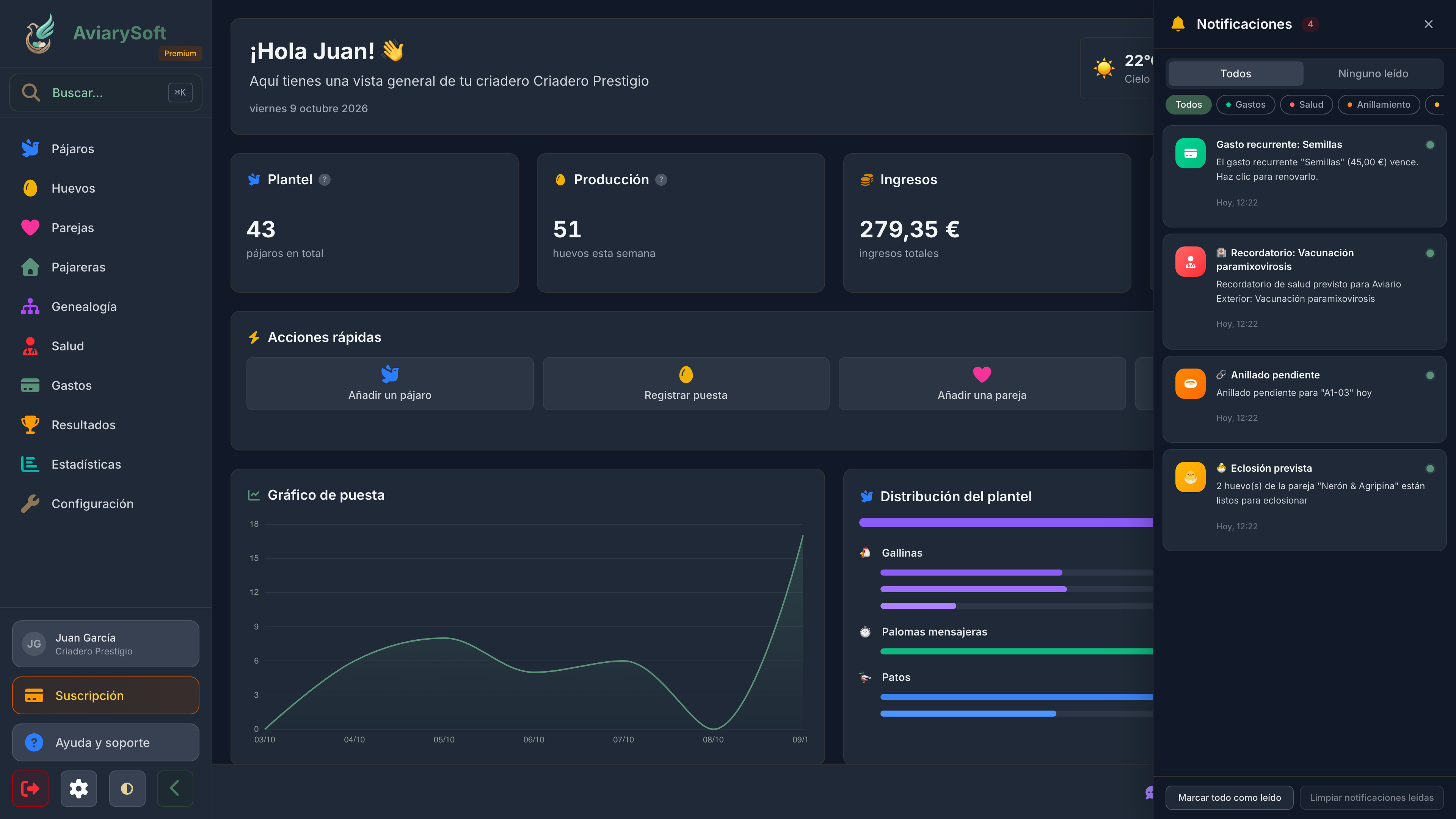Collapse the sidebar with the green chevron
Image resolution: width=1456 pixels, height=819 pixels.
(175, 788)
